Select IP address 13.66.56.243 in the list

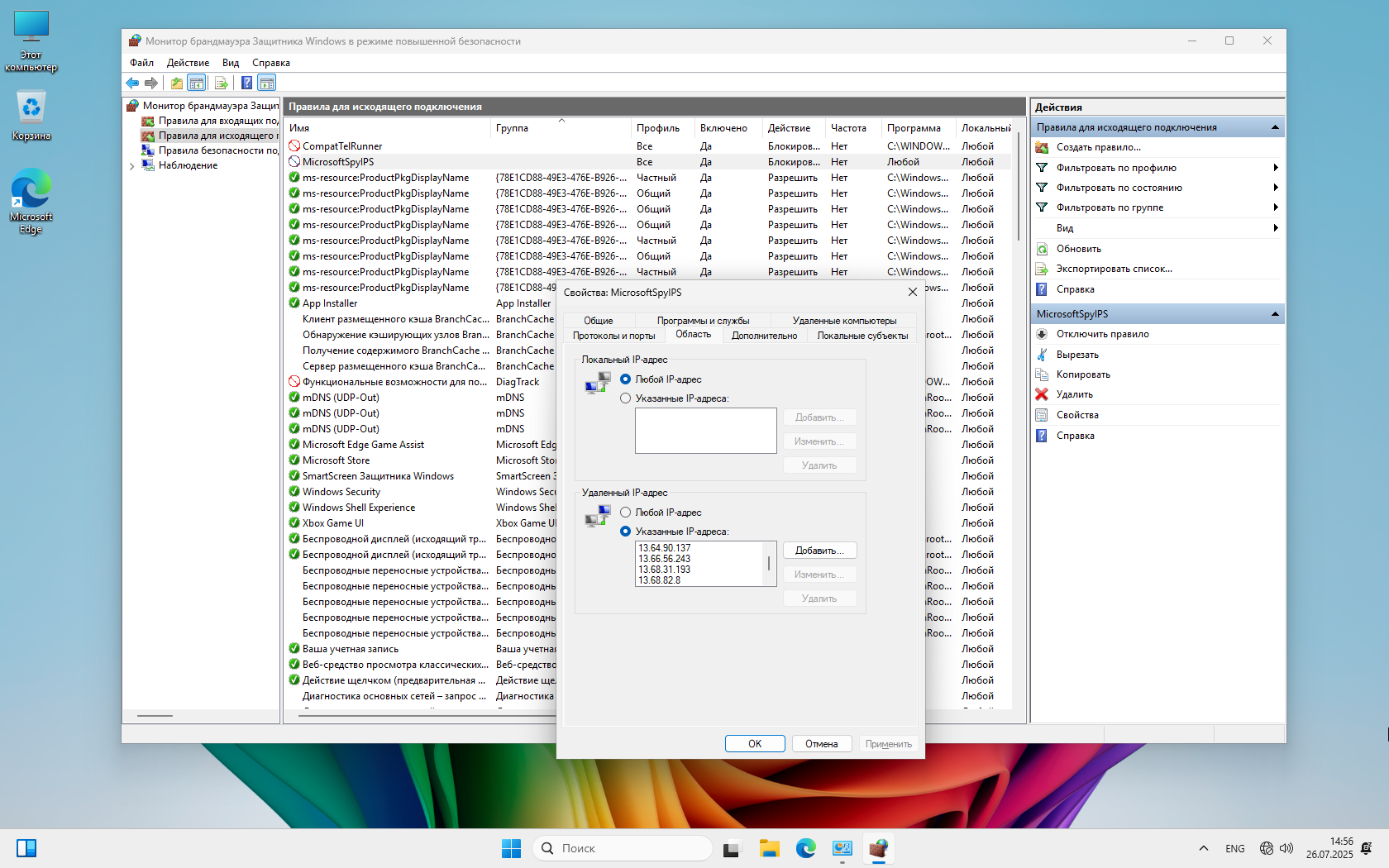pos(664,559)
